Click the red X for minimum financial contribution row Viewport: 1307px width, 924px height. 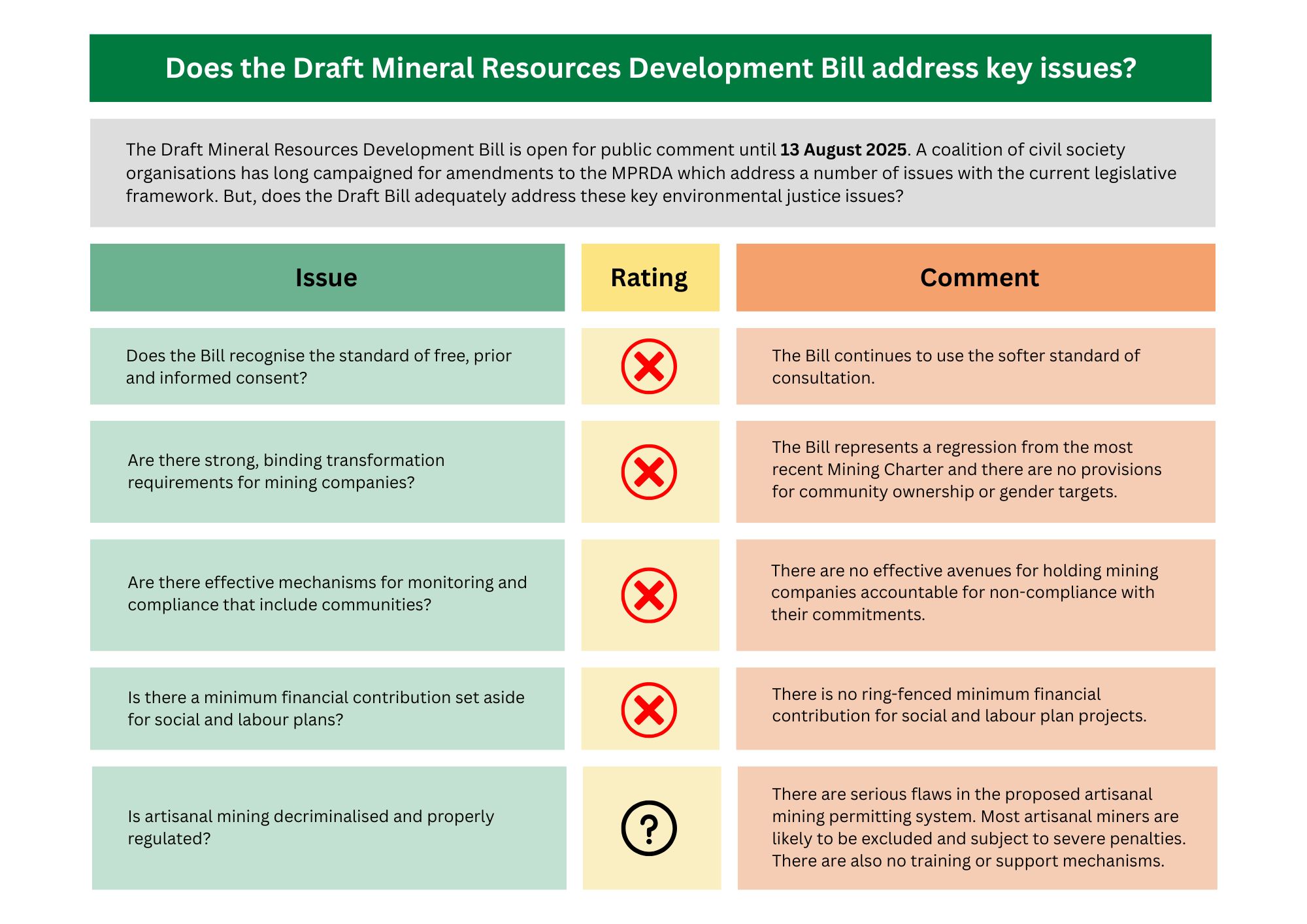[648, 710]
